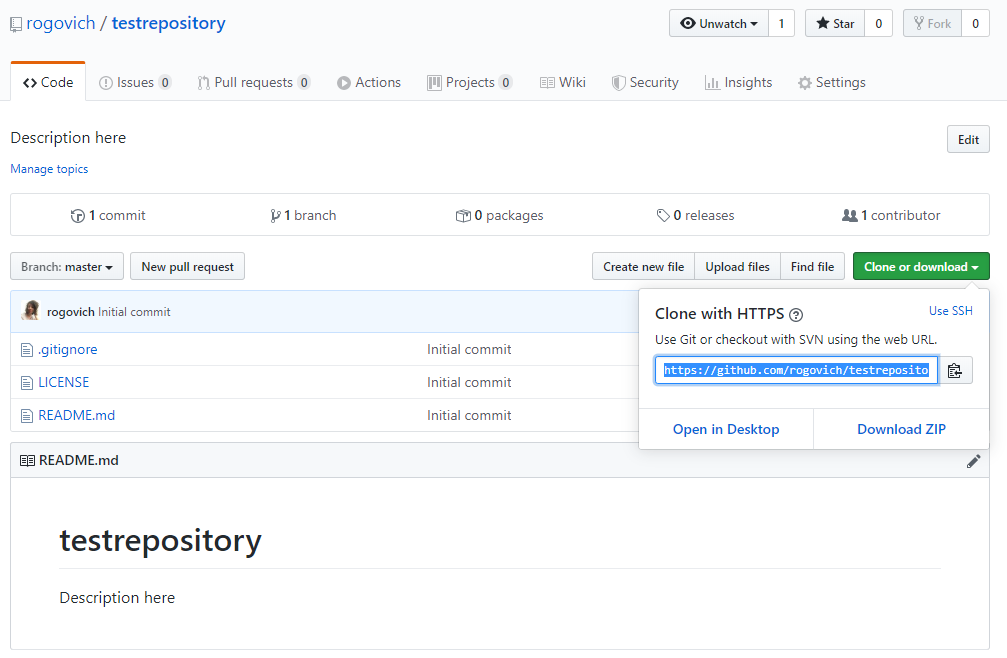Switch to Use SSH link
The image size is (1007, 658).
click(950, 311)
